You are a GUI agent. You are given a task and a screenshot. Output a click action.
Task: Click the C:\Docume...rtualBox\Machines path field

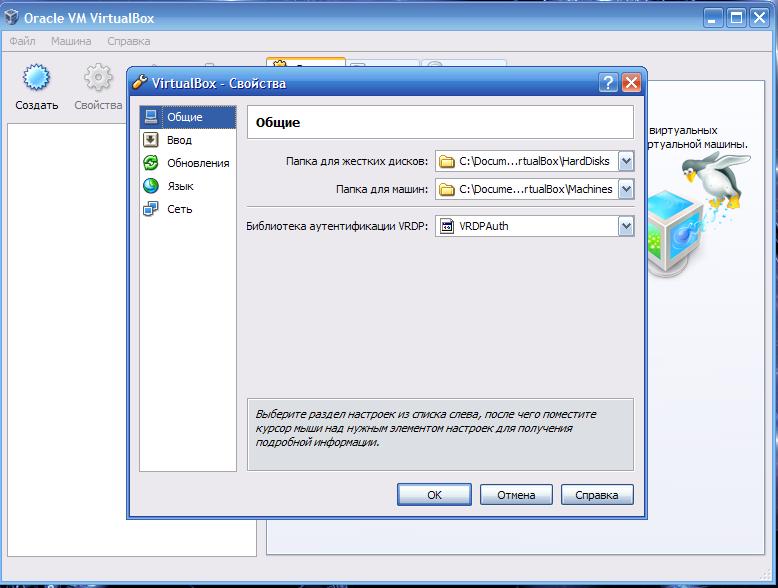[534, 189]
